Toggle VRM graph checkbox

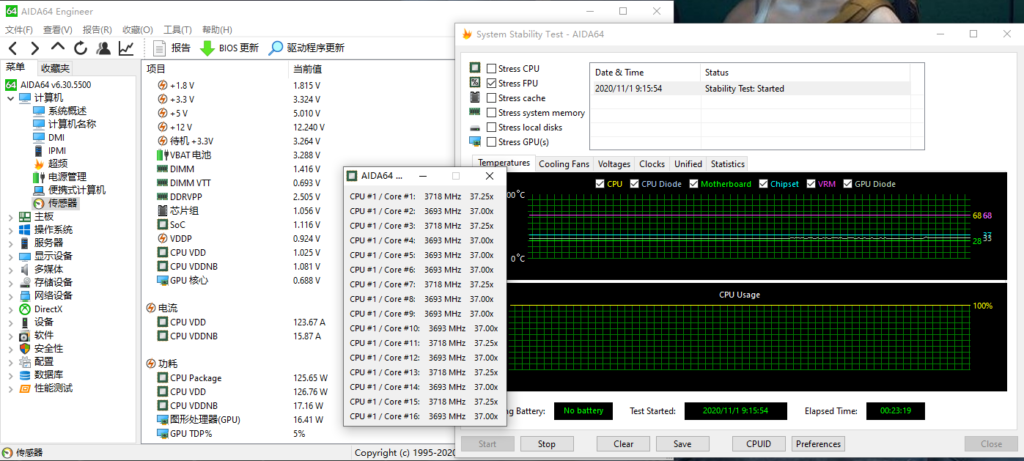tap(812, 184)
